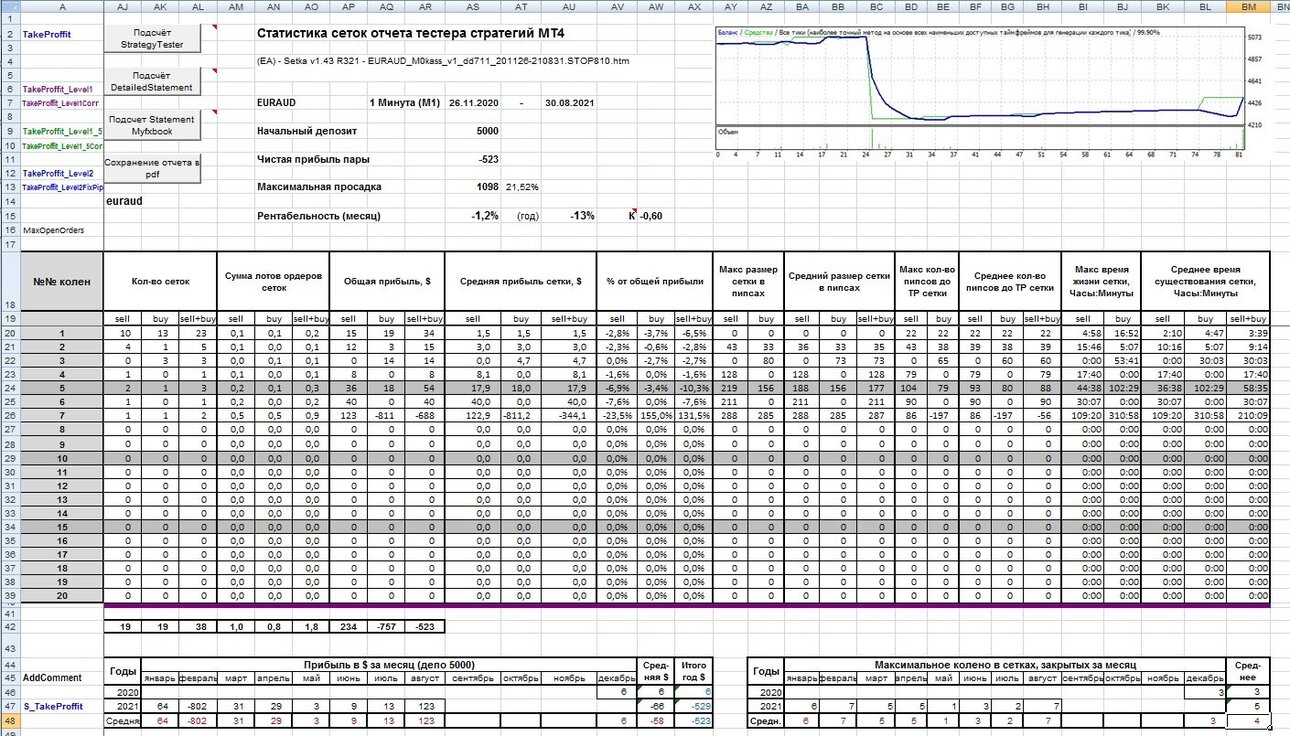Select the buy total -757 in row 42
Viewport: 1290px width, 736px height.
pyautogui.click(x=387, y=625)
